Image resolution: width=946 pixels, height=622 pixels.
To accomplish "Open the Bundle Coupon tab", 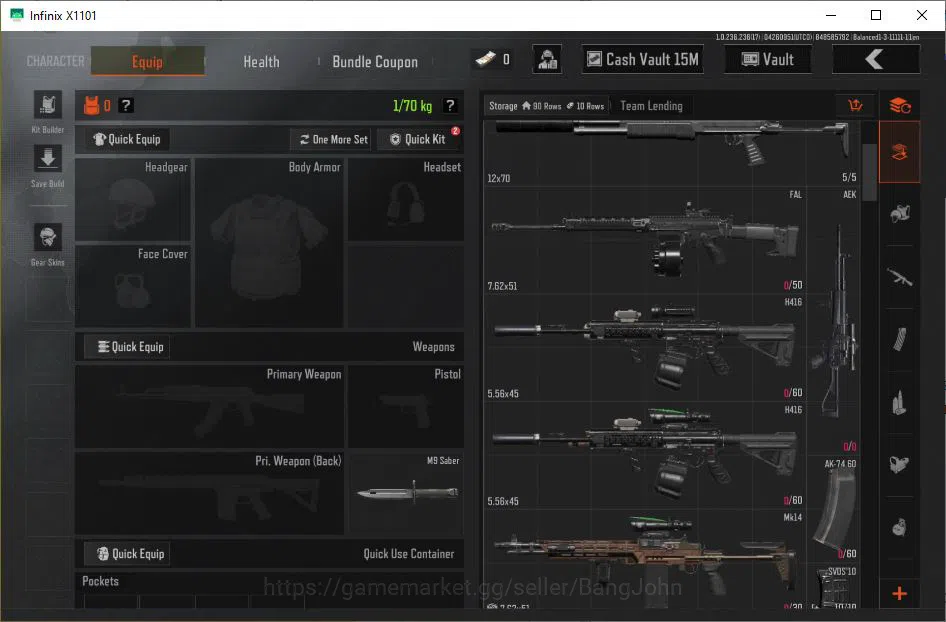I will 375,62.
